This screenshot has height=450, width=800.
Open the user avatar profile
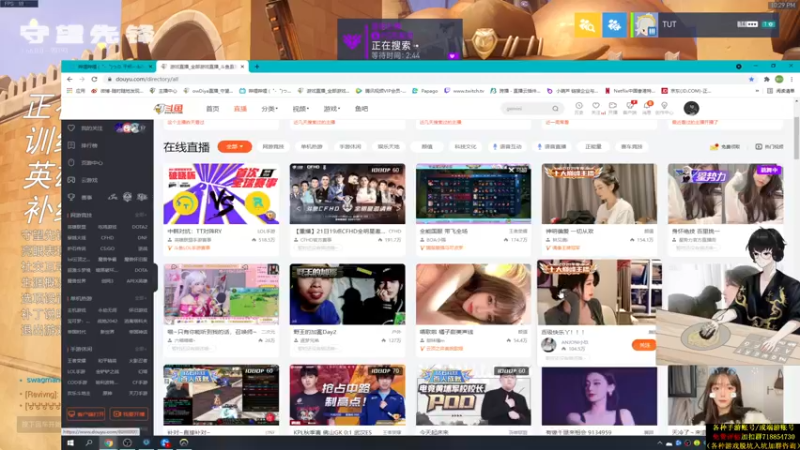click(x=691, y=108)
